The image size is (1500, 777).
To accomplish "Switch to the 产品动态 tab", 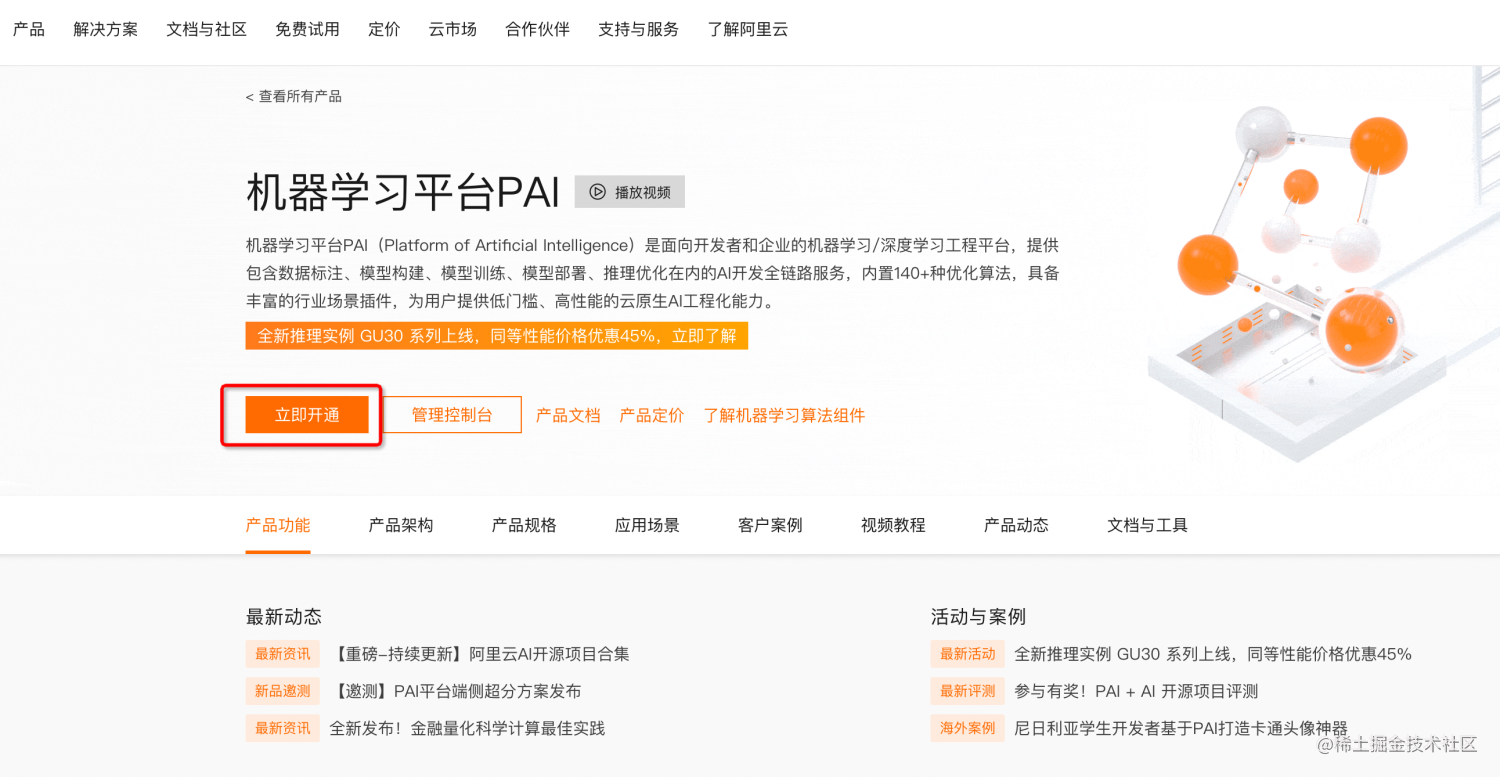I will [x=1016, y=525].
